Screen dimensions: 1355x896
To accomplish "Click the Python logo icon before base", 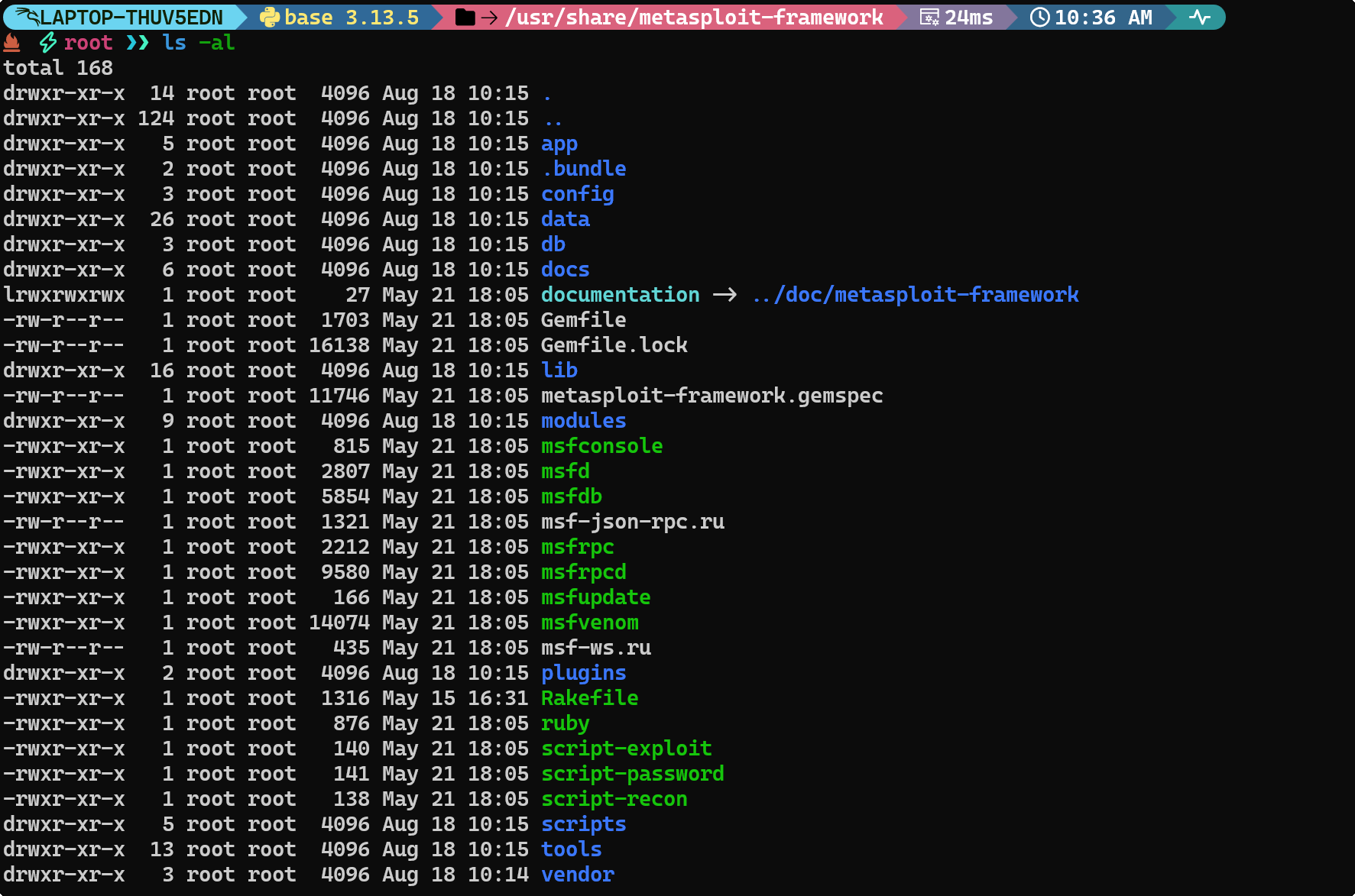I will point(269,18).
